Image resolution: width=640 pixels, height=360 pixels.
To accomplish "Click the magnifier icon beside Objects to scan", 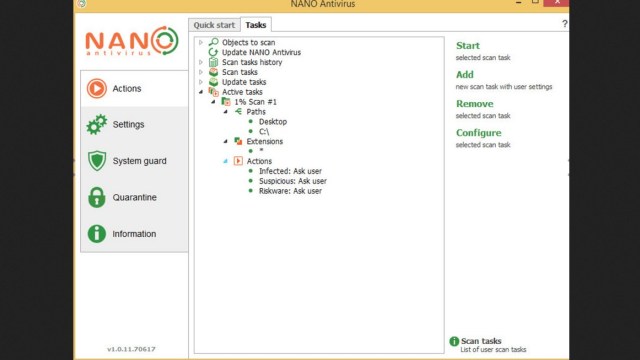I will click(213, 42).
